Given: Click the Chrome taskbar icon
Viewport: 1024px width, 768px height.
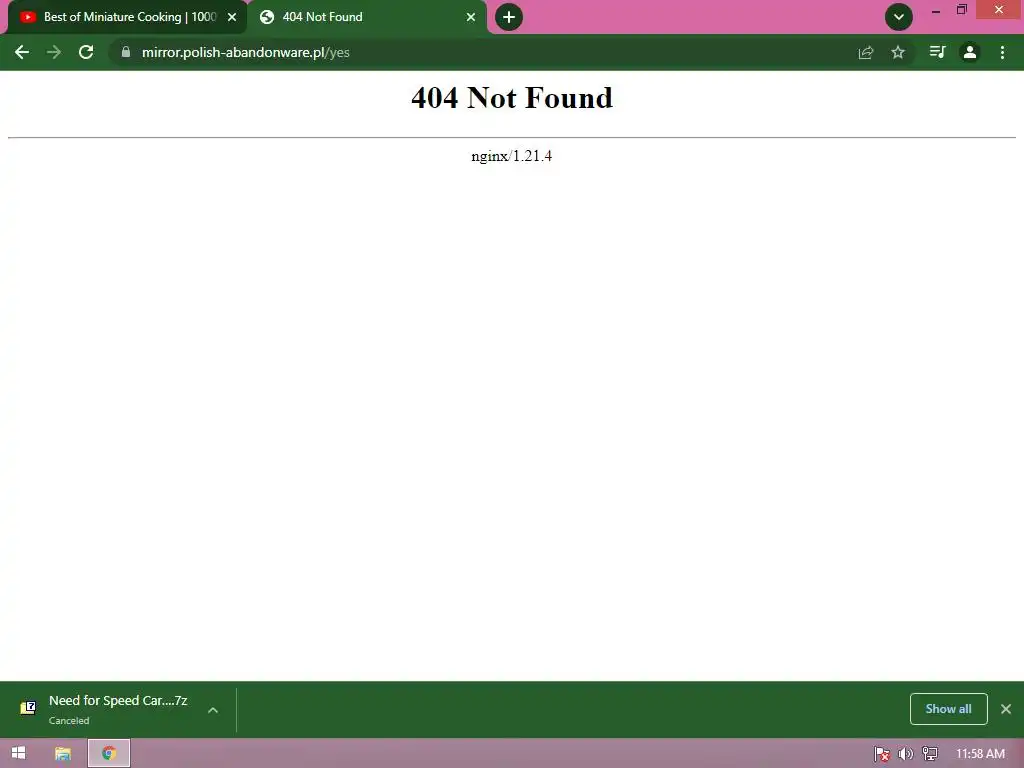Looking at the screenshot, I should point(109,753).
